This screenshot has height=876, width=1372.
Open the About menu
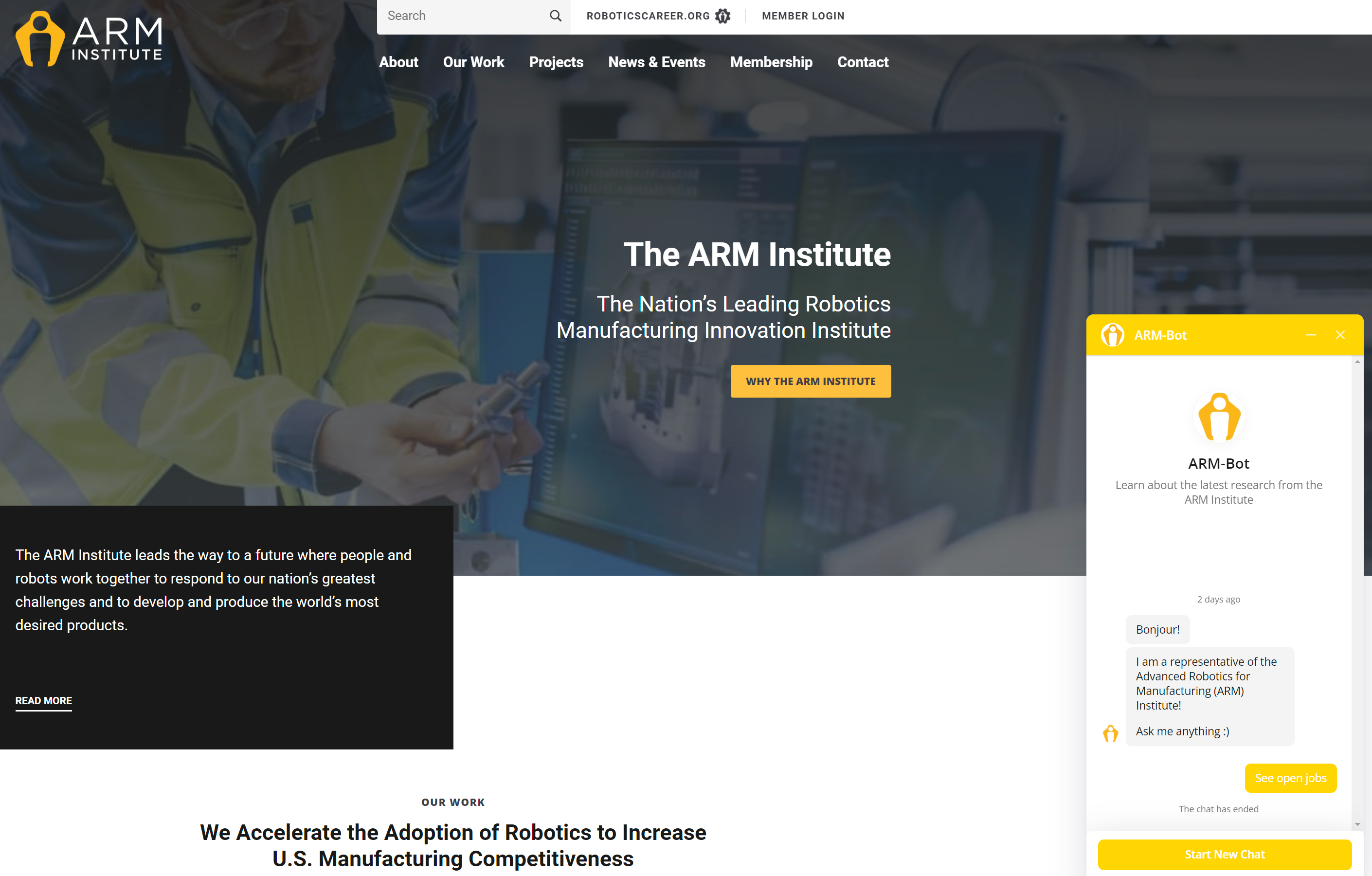pyautogui.click(x=398, y=62)
